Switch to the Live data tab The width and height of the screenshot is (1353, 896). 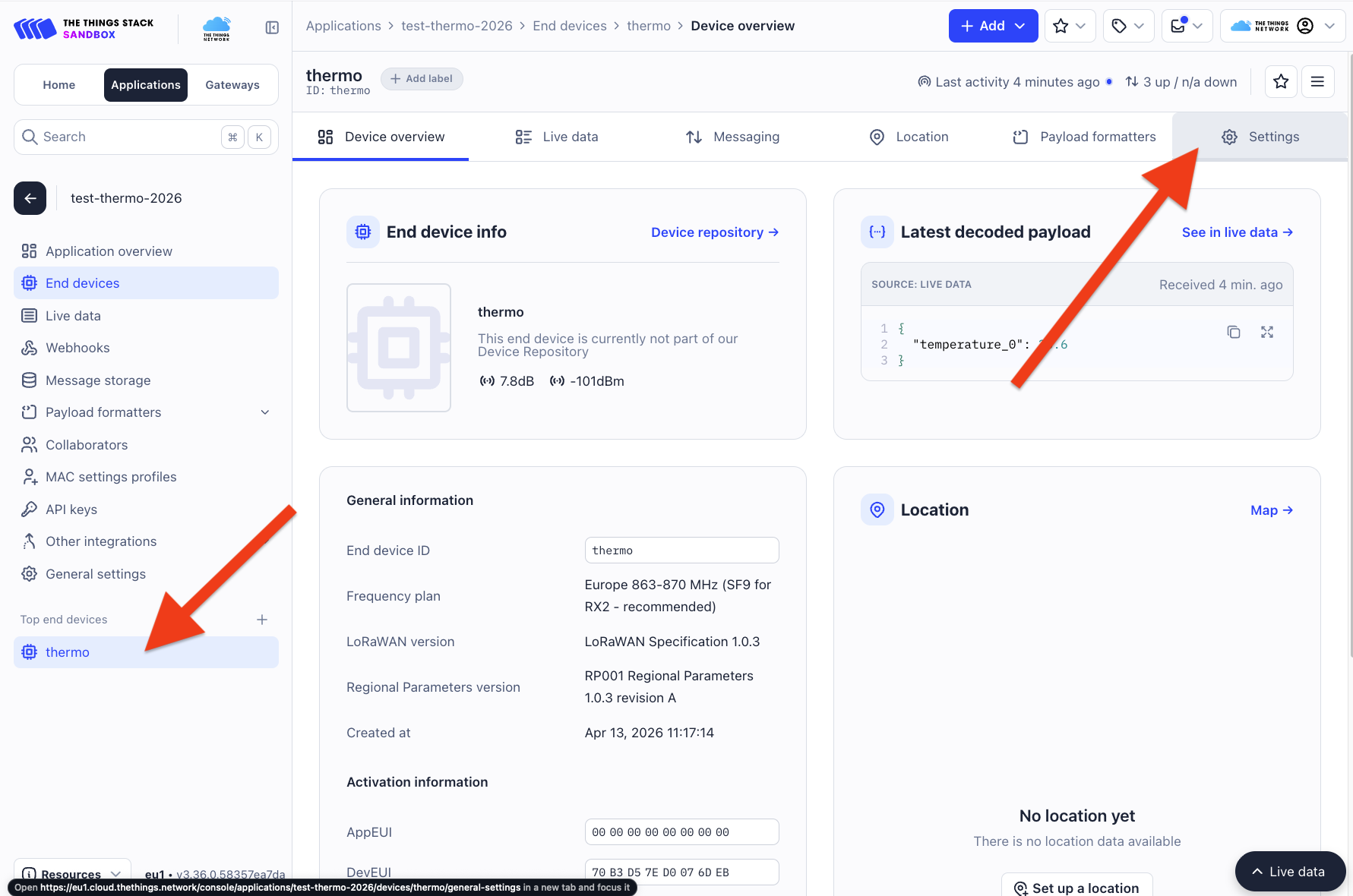click(557, 137)
